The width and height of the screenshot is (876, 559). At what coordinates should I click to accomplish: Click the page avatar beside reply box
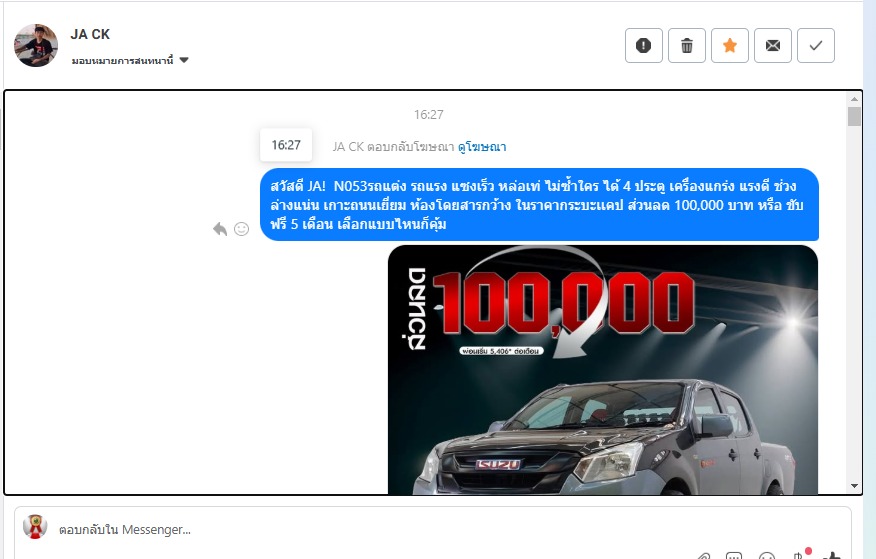point(35,527)
